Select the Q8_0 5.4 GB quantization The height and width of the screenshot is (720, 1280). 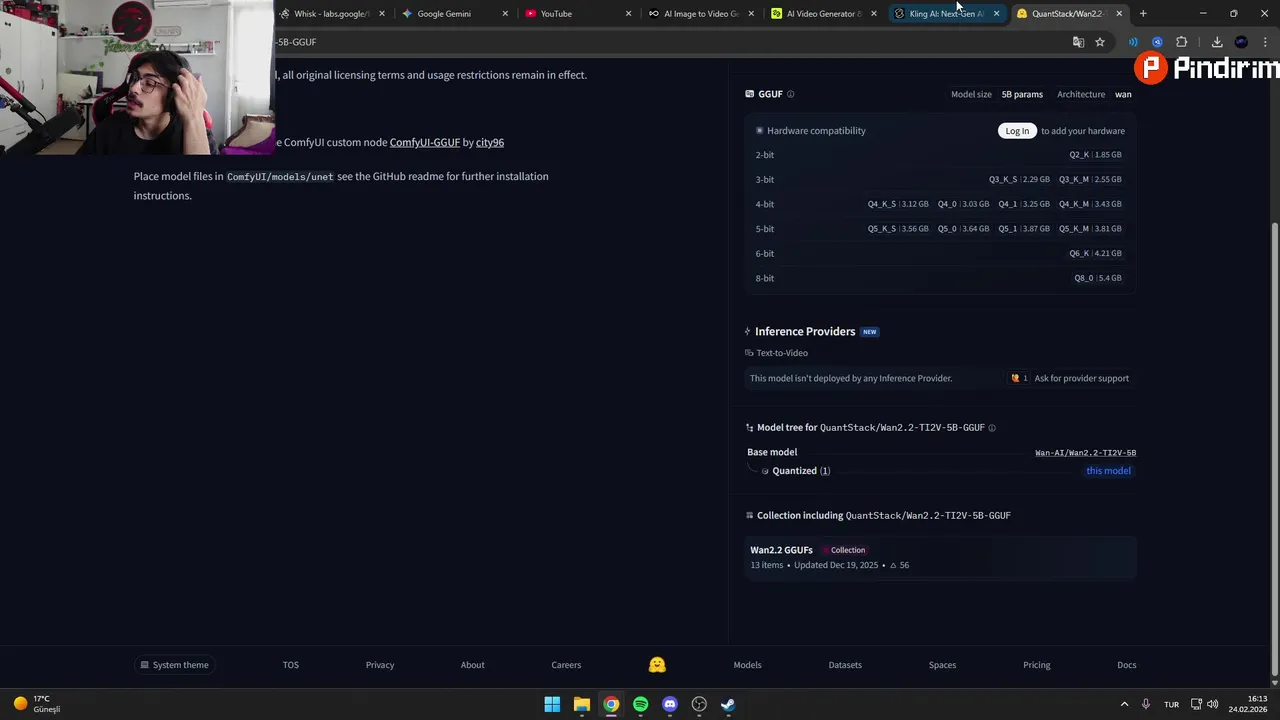1098,278
